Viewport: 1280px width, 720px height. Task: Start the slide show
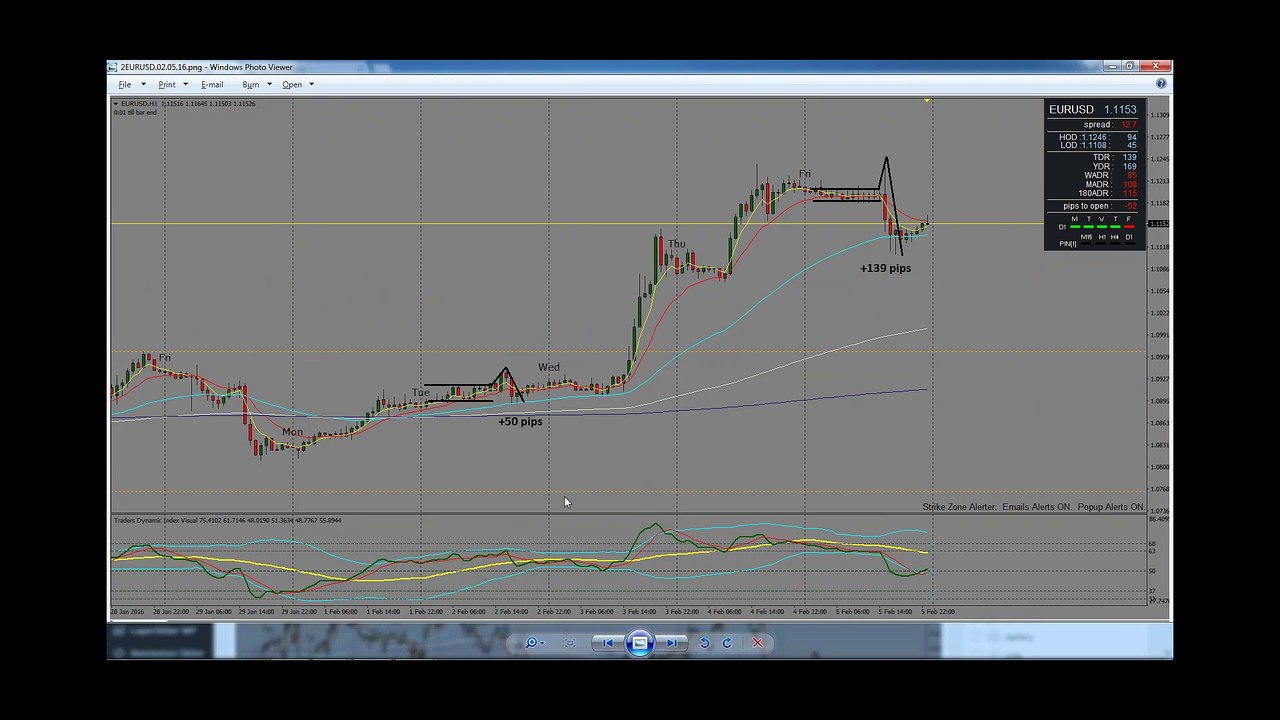pyautogui.click(x=640, y=643)
